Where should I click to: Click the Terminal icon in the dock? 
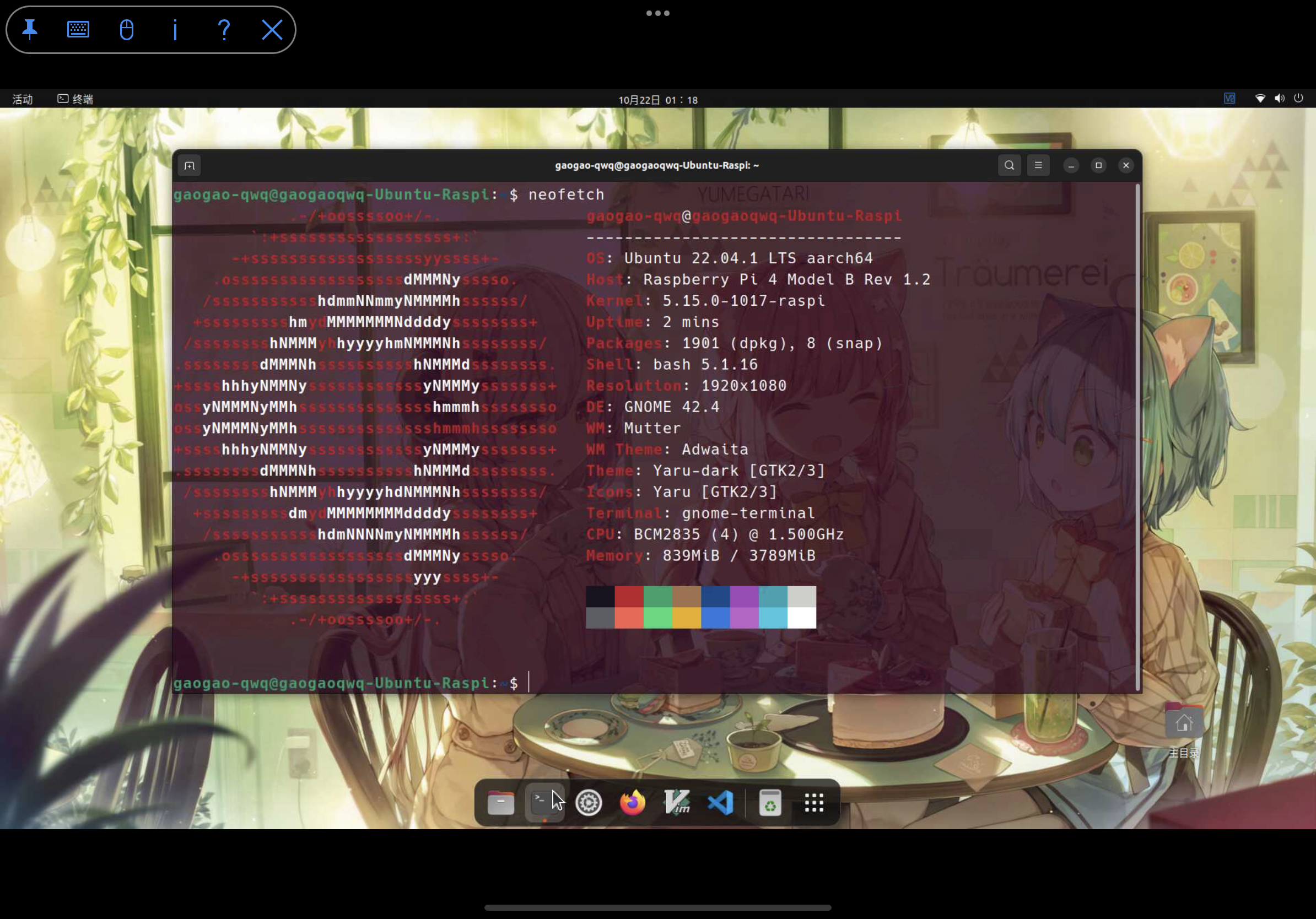coord(544,802)
